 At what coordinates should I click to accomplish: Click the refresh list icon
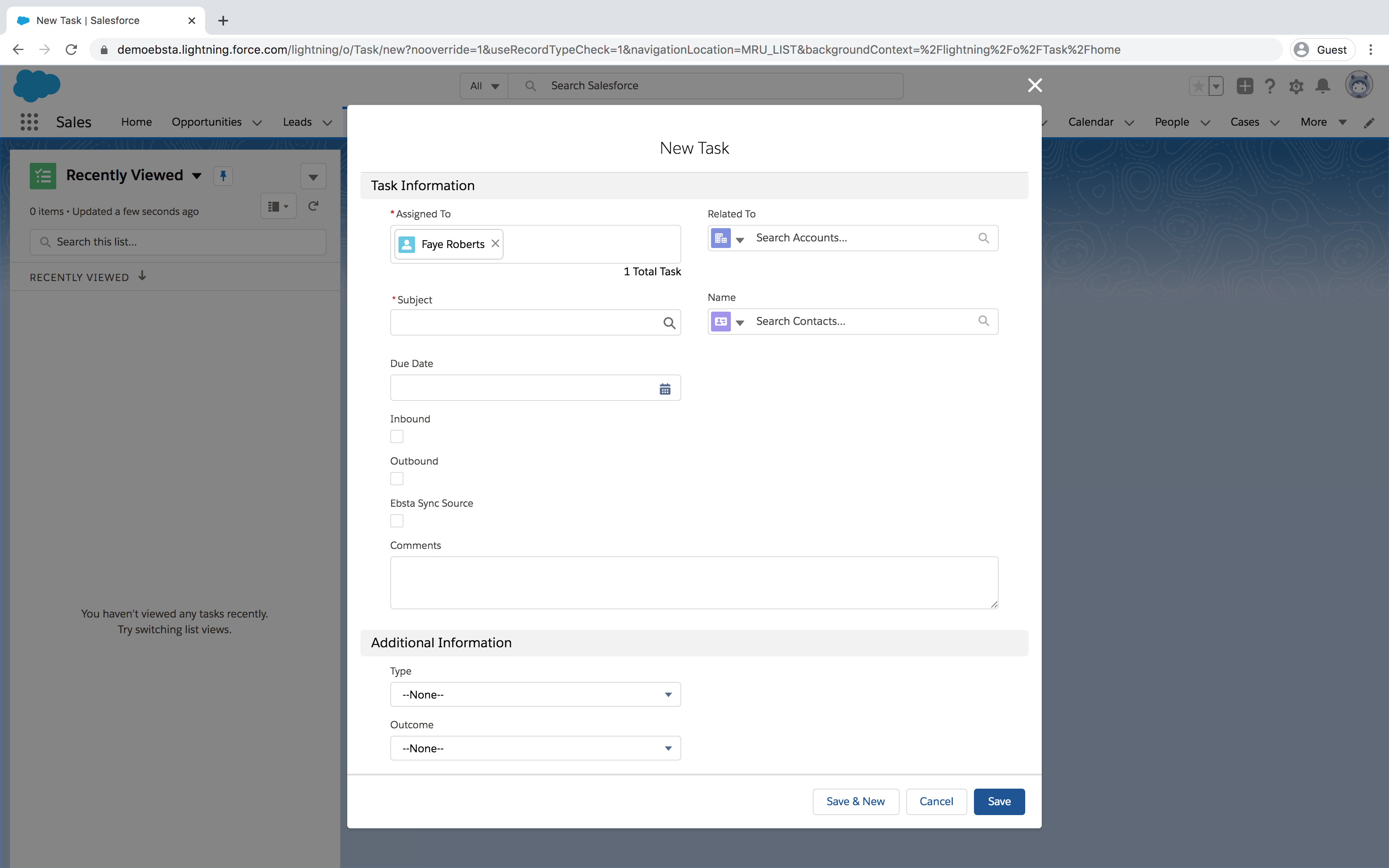pyautogui.click(x=313, y=206)
